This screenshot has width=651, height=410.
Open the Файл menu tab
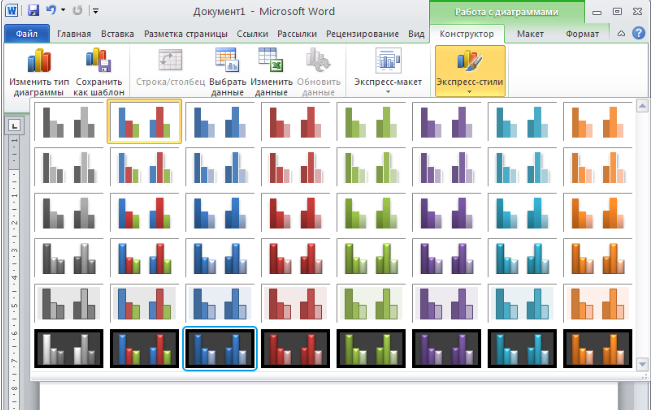[x=25, y=33]
